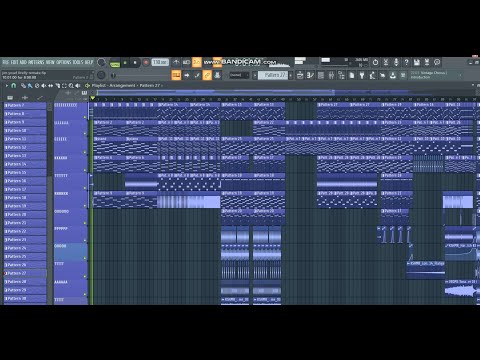480x360 pixels.
Task: Open the channel rack icon
Action: (321, 76)
